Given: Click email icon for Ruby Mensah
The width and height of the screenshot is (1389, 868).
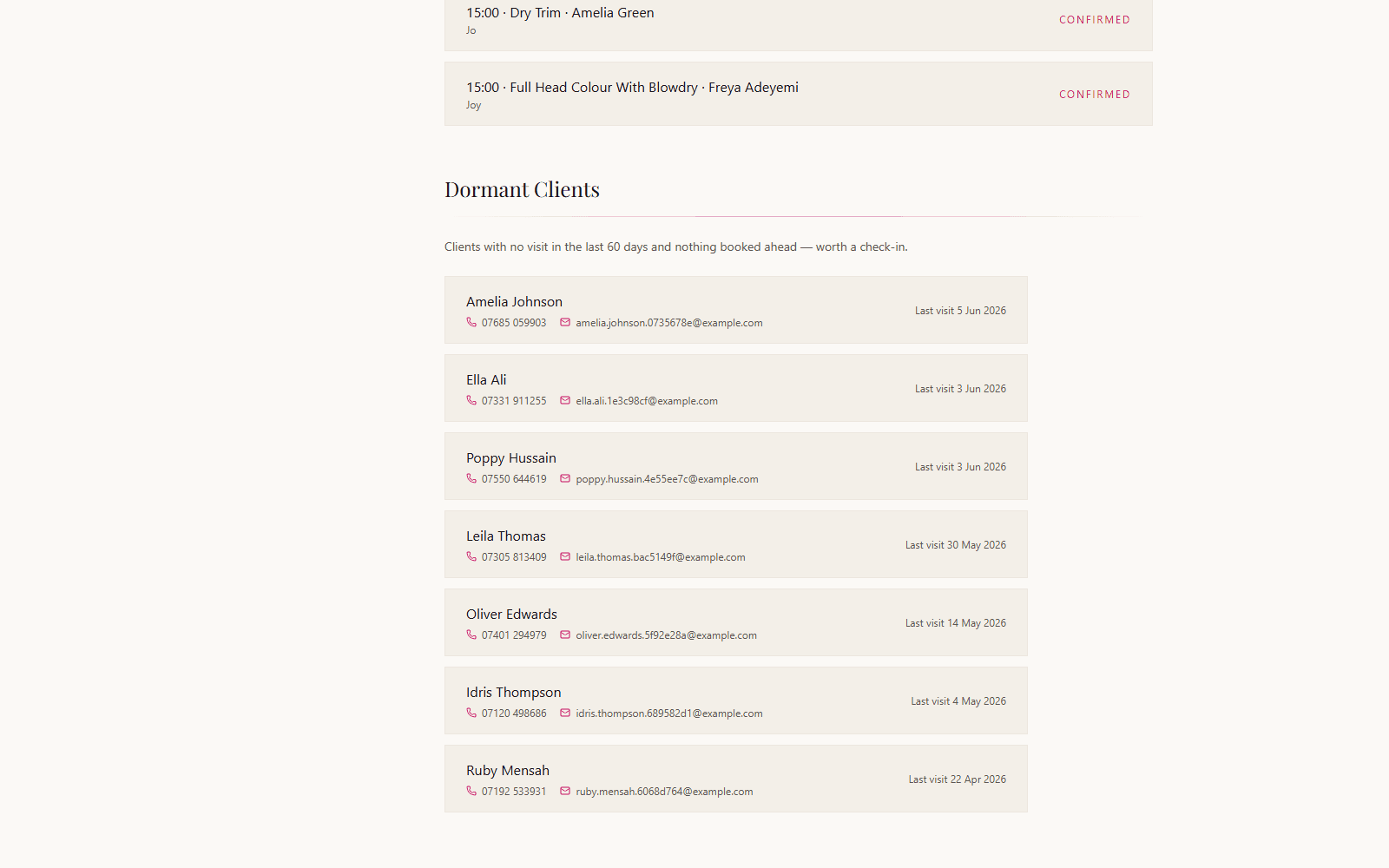Looking at the screenshot, I should tap(565, 791).
